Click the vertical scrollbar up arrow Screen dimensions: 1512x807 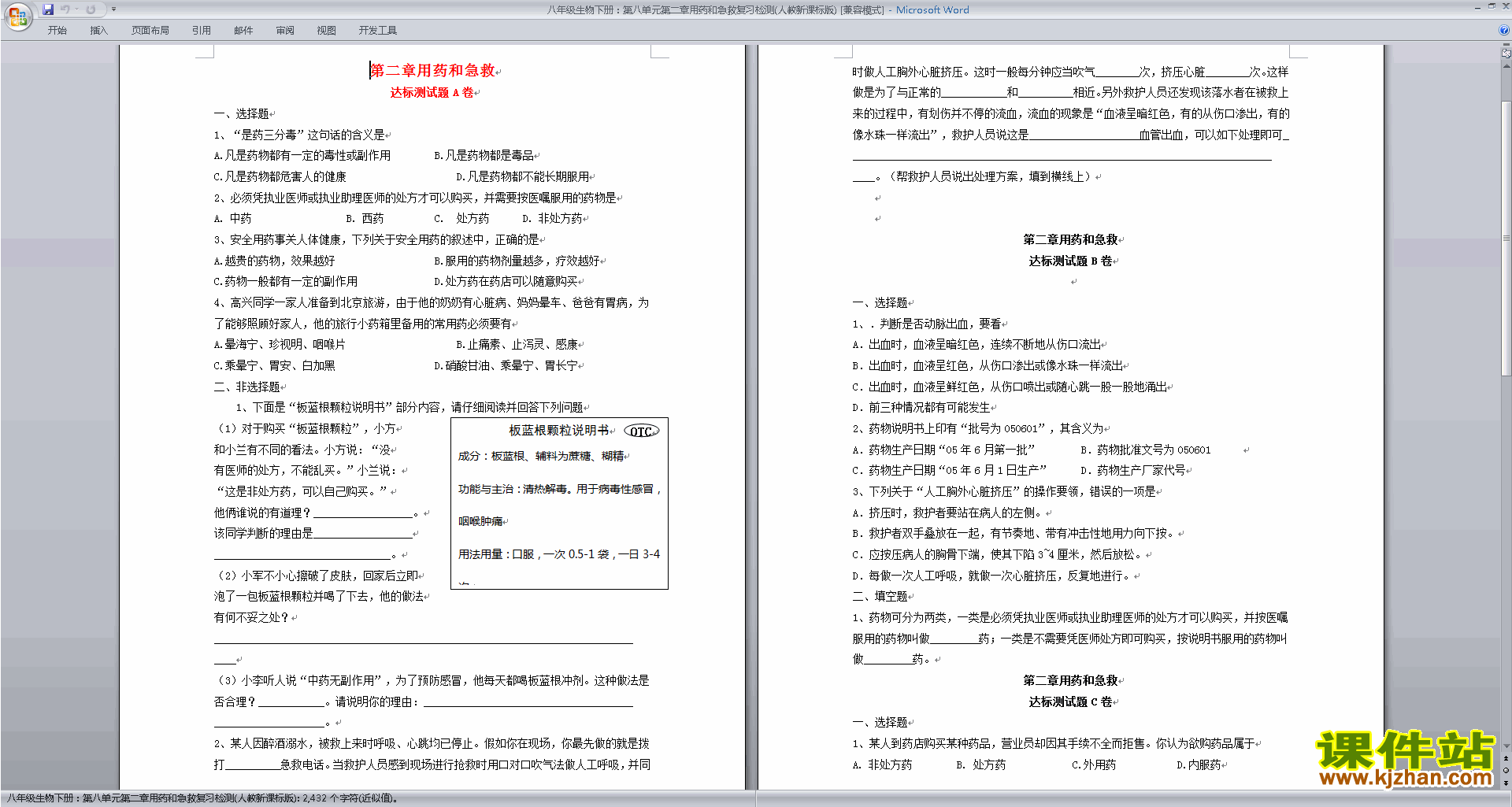1506,66
